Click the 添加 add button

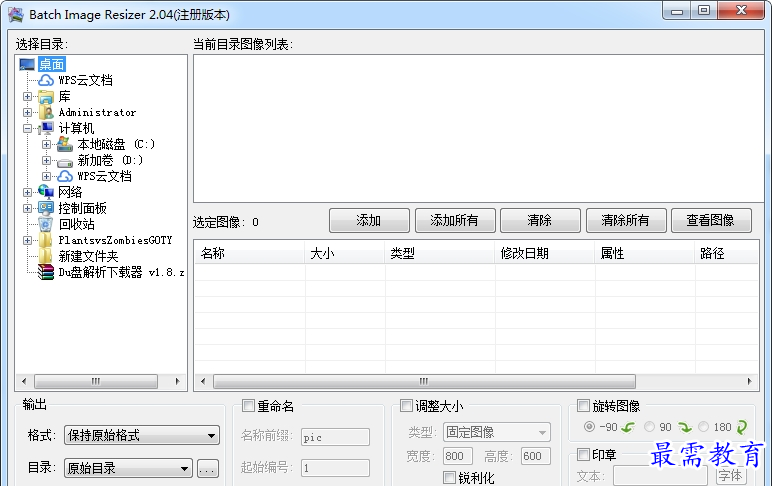[369, 220]
